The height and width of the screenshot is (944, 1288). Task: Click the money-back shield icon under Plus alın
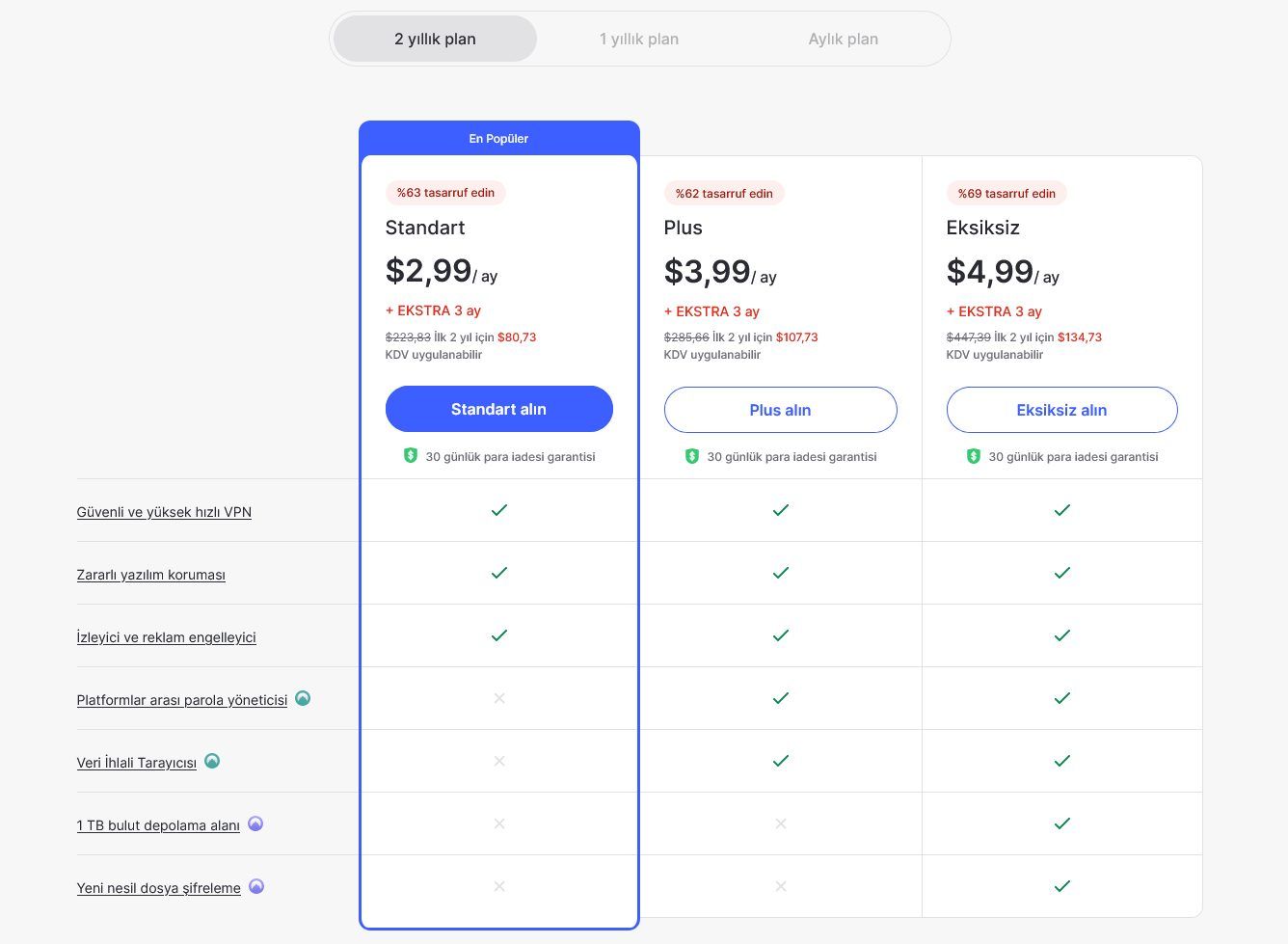(x=692, y=455)
